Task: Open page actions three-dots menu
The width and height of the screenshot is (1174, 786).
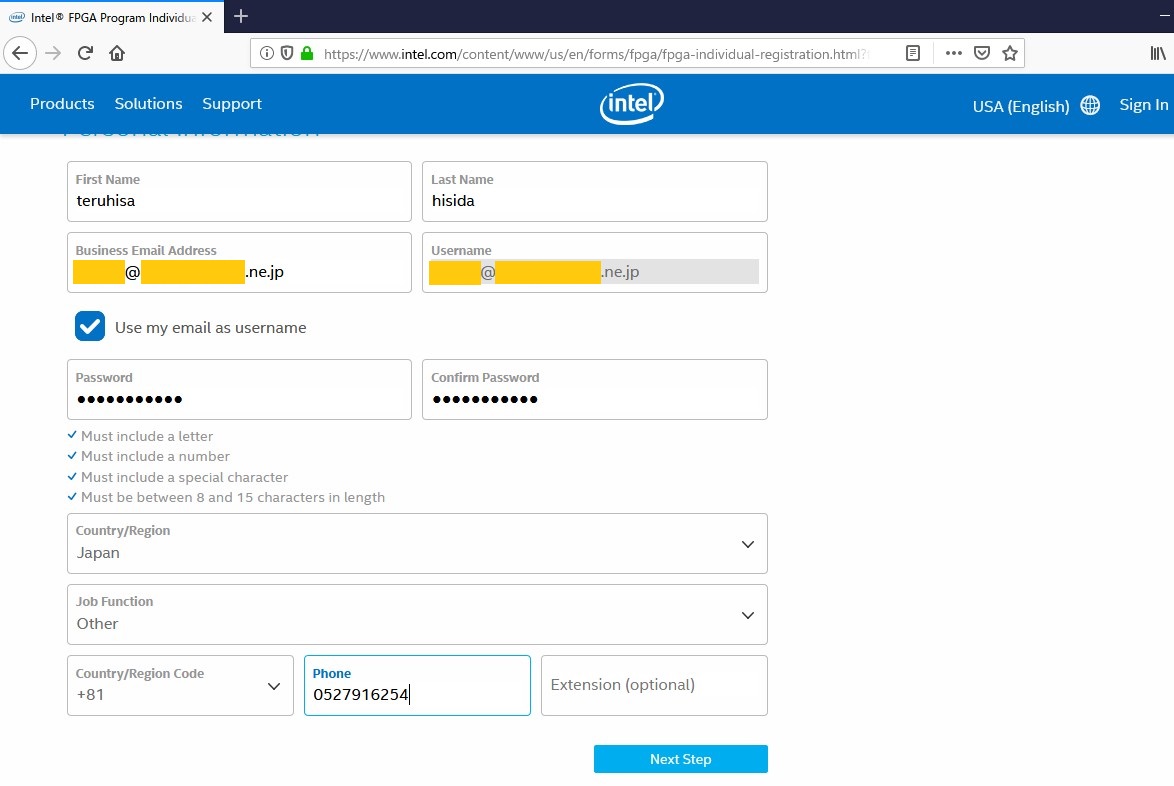Action: click(953, 53)
